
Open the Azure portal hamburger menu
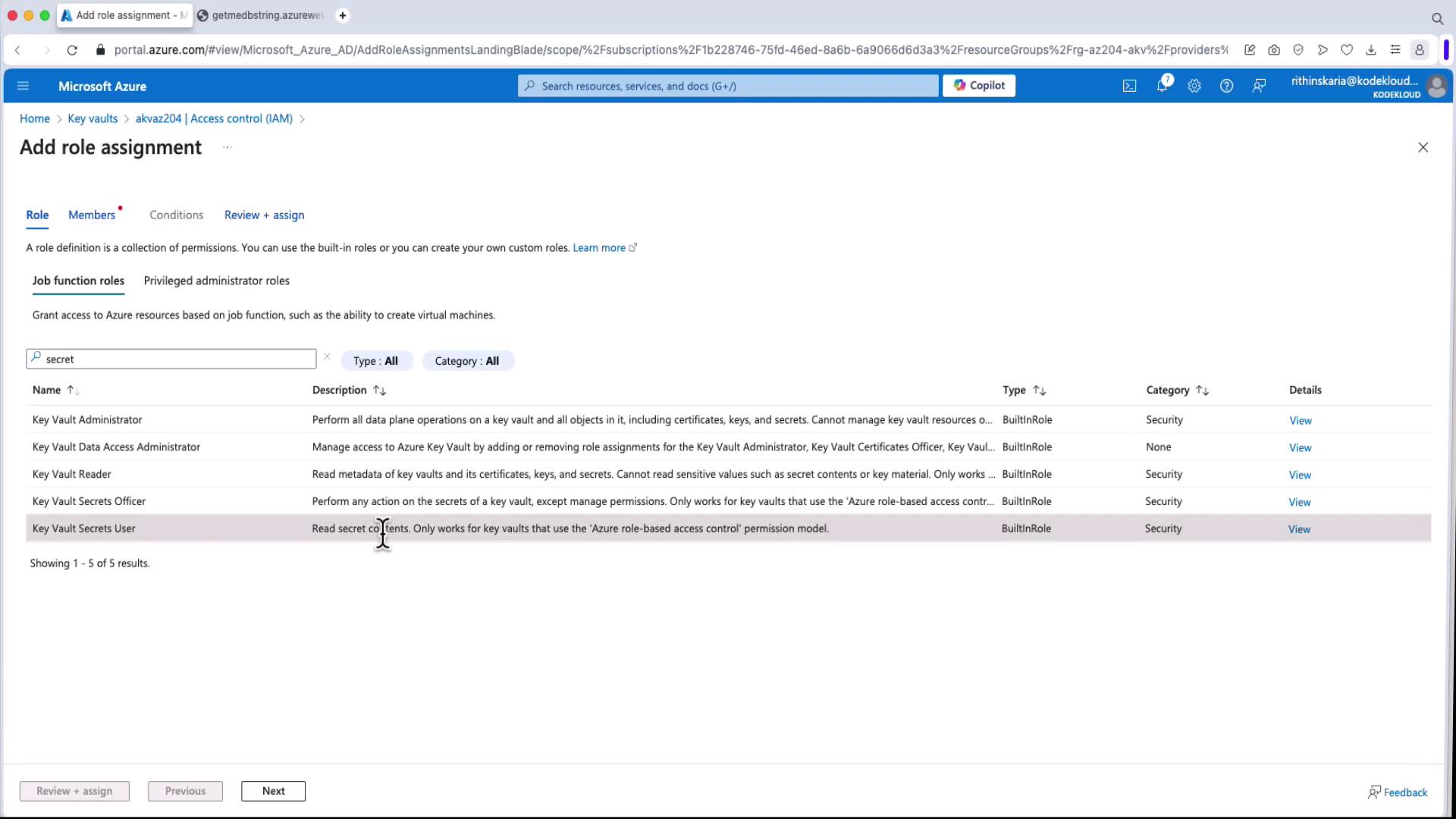(23, 86)
